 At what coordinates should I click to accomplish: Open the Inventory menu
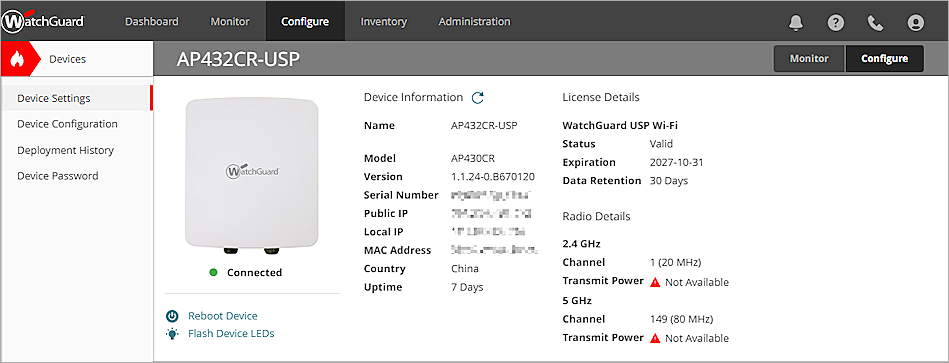tap(384, 21)
